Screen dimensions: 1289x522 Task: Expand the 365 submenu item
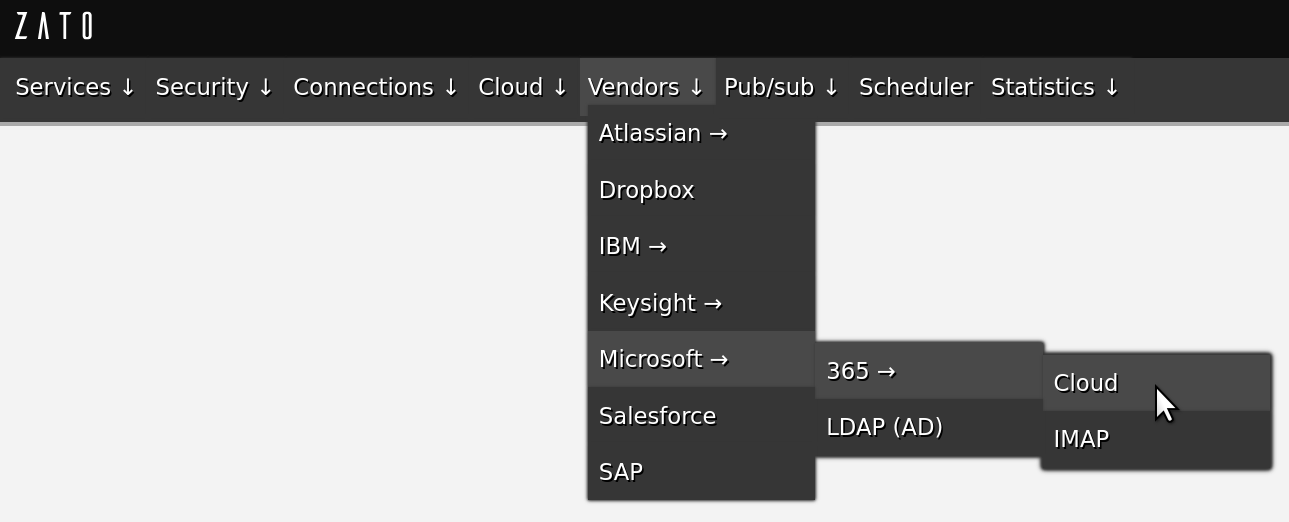[x=860, y=371]
